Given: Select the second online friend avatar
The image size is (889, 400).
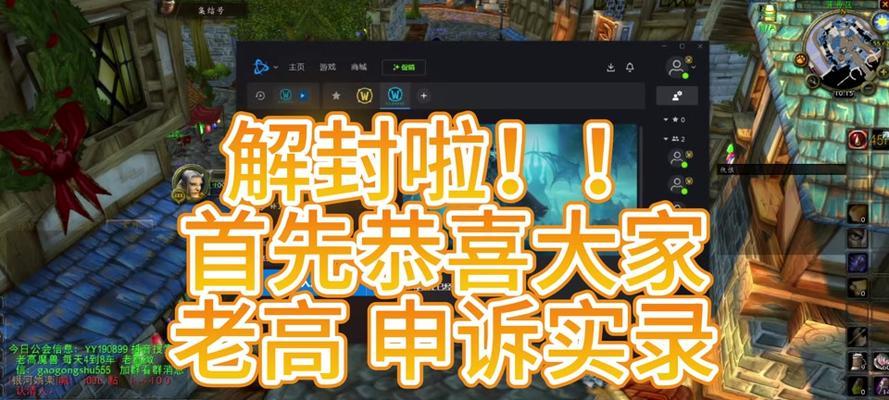Looking at the screenshot, I should click(676, 184).
